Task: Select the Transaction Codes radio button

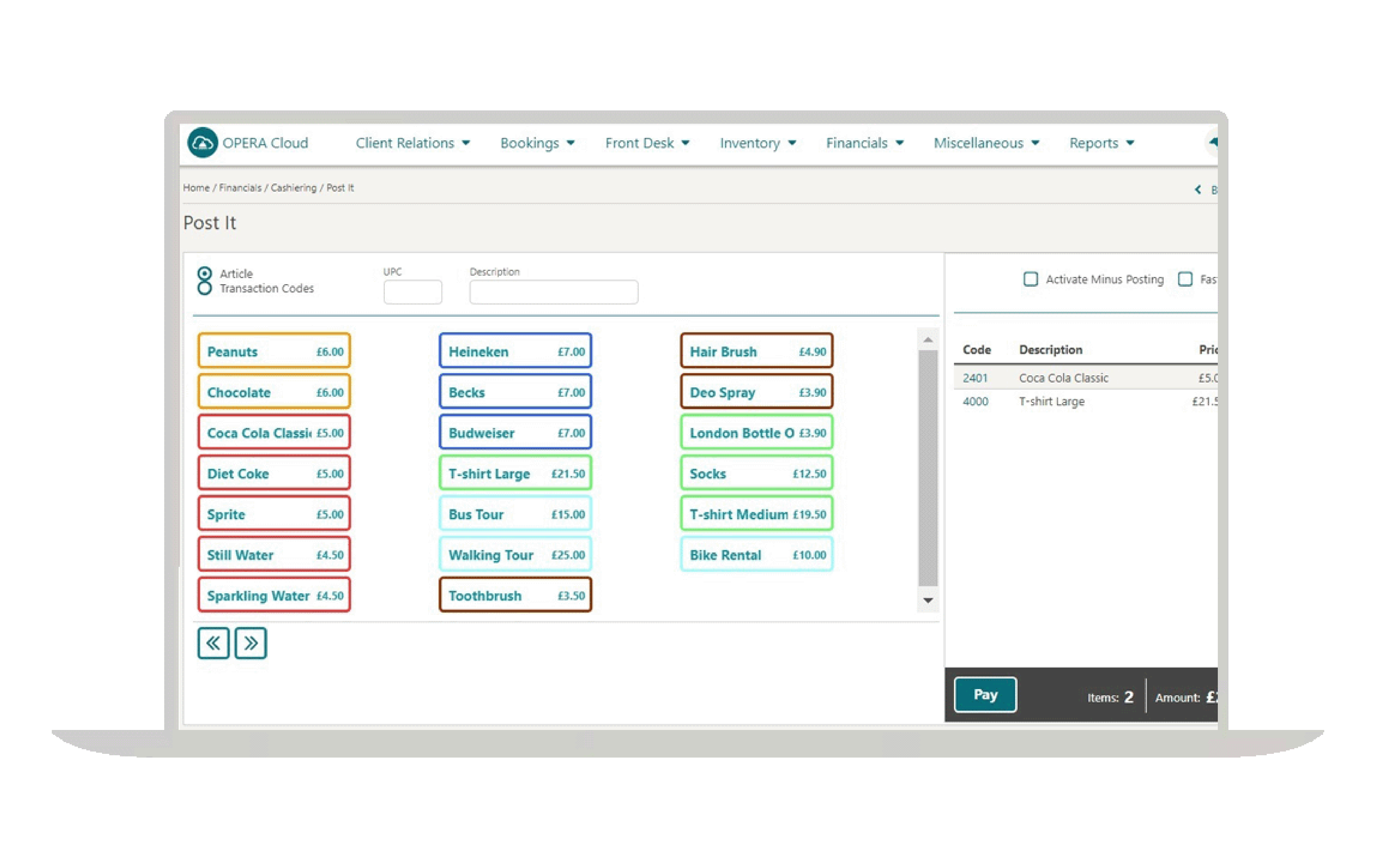Action: pos(205,288)
